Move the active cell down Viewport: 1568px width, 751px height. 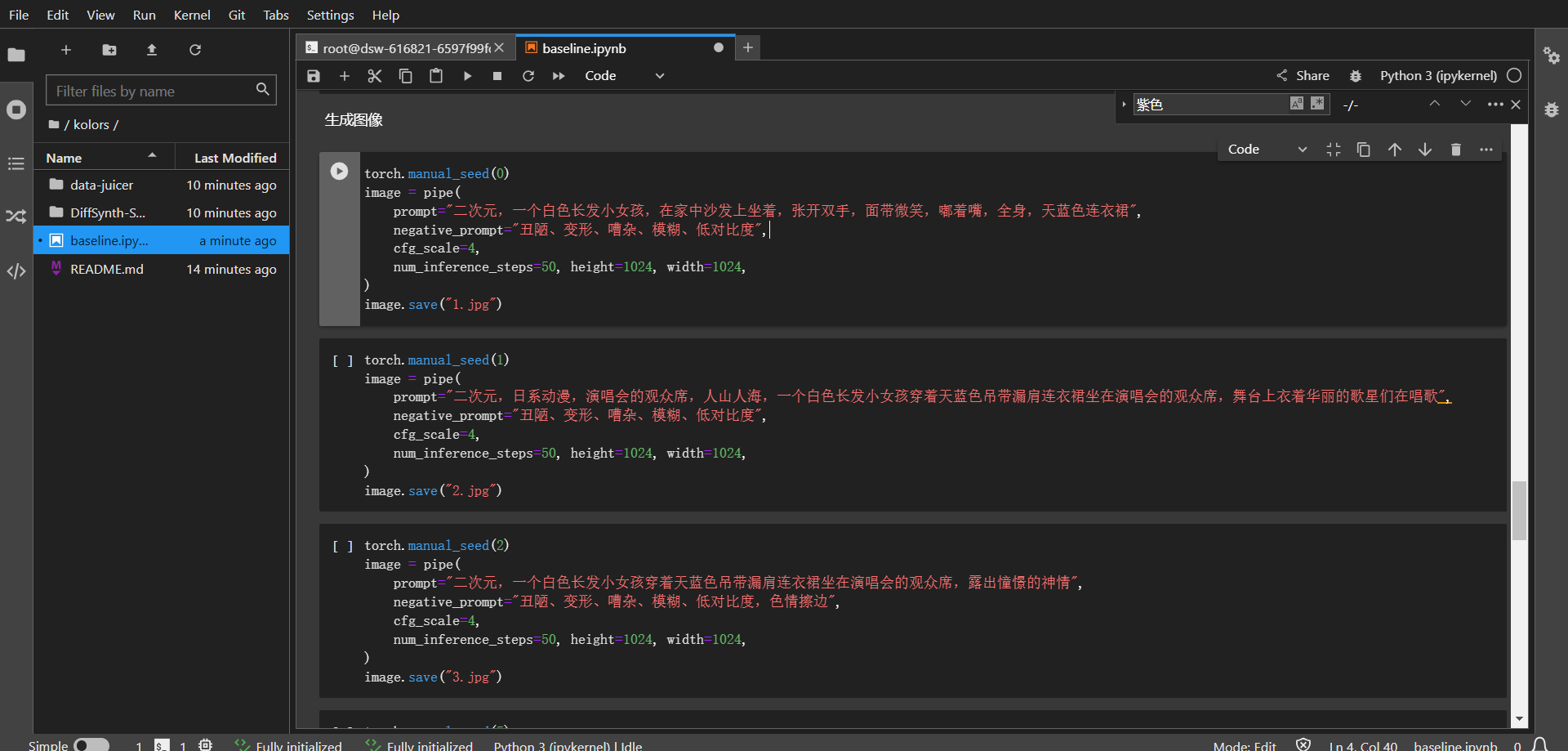coord(1425,150)
